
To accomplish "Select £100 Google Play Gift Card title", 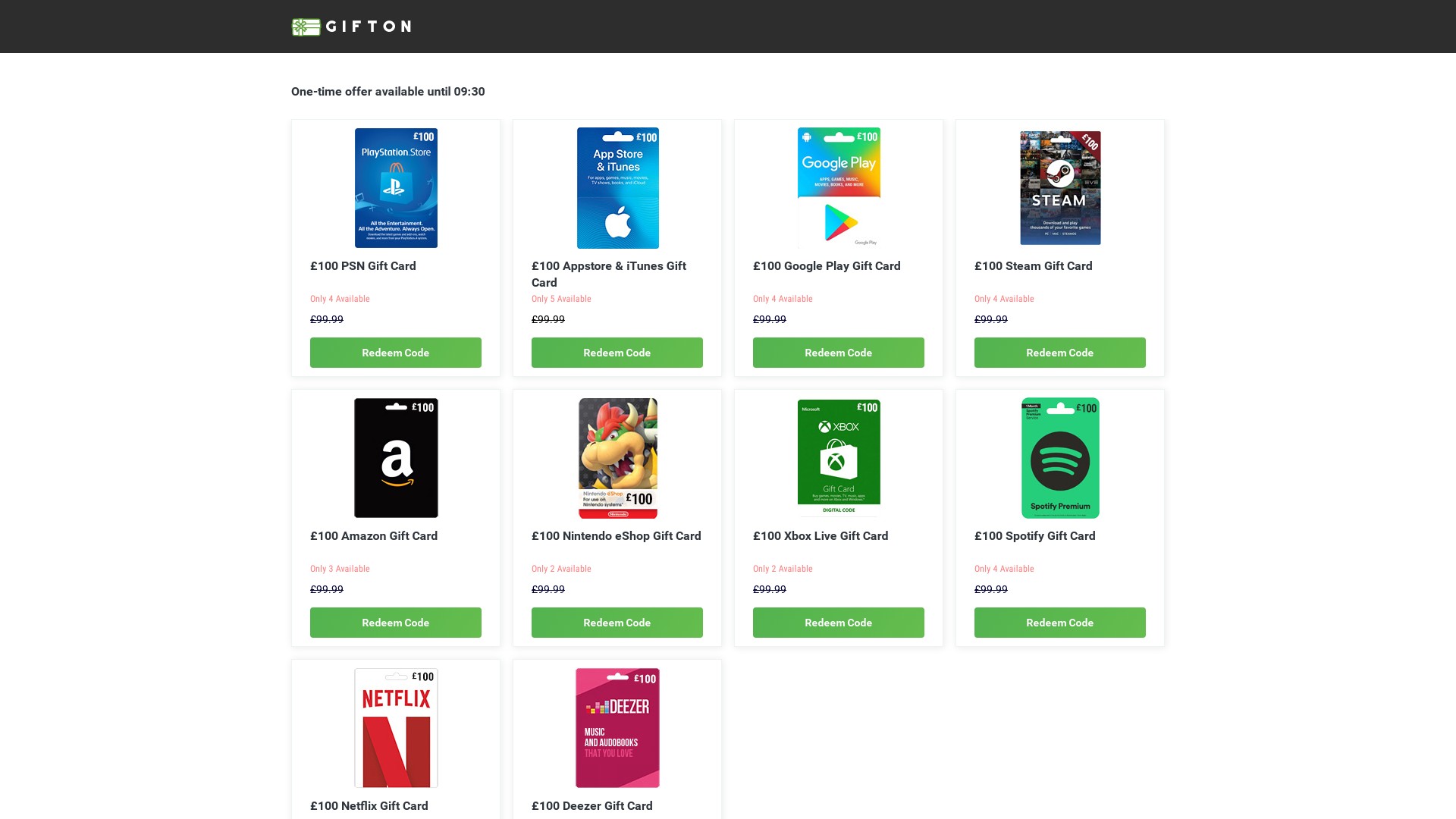I will pyautogui.click(x=827, y=266).
